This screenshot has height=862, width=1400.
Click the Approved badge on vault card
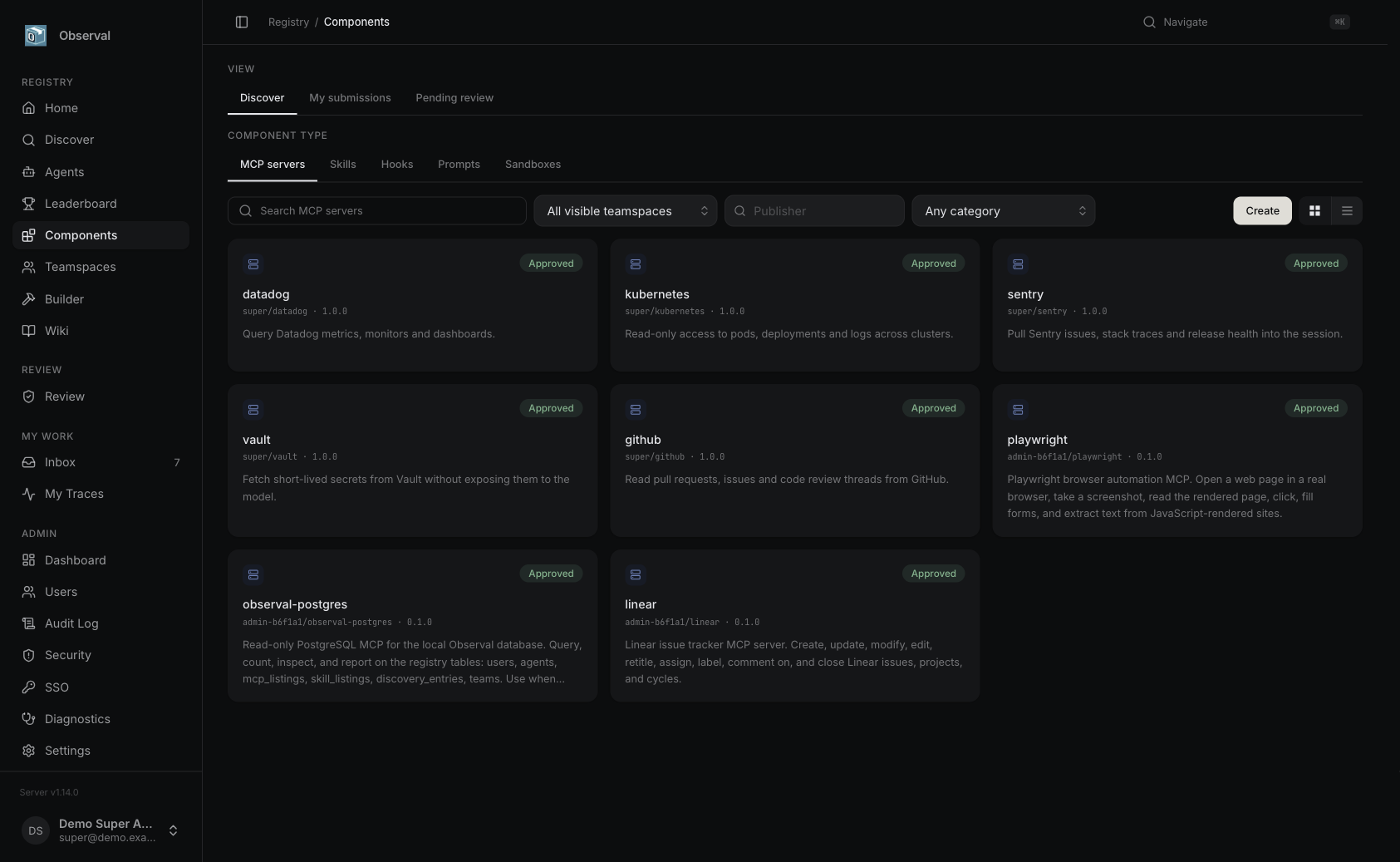pos(551,408)
